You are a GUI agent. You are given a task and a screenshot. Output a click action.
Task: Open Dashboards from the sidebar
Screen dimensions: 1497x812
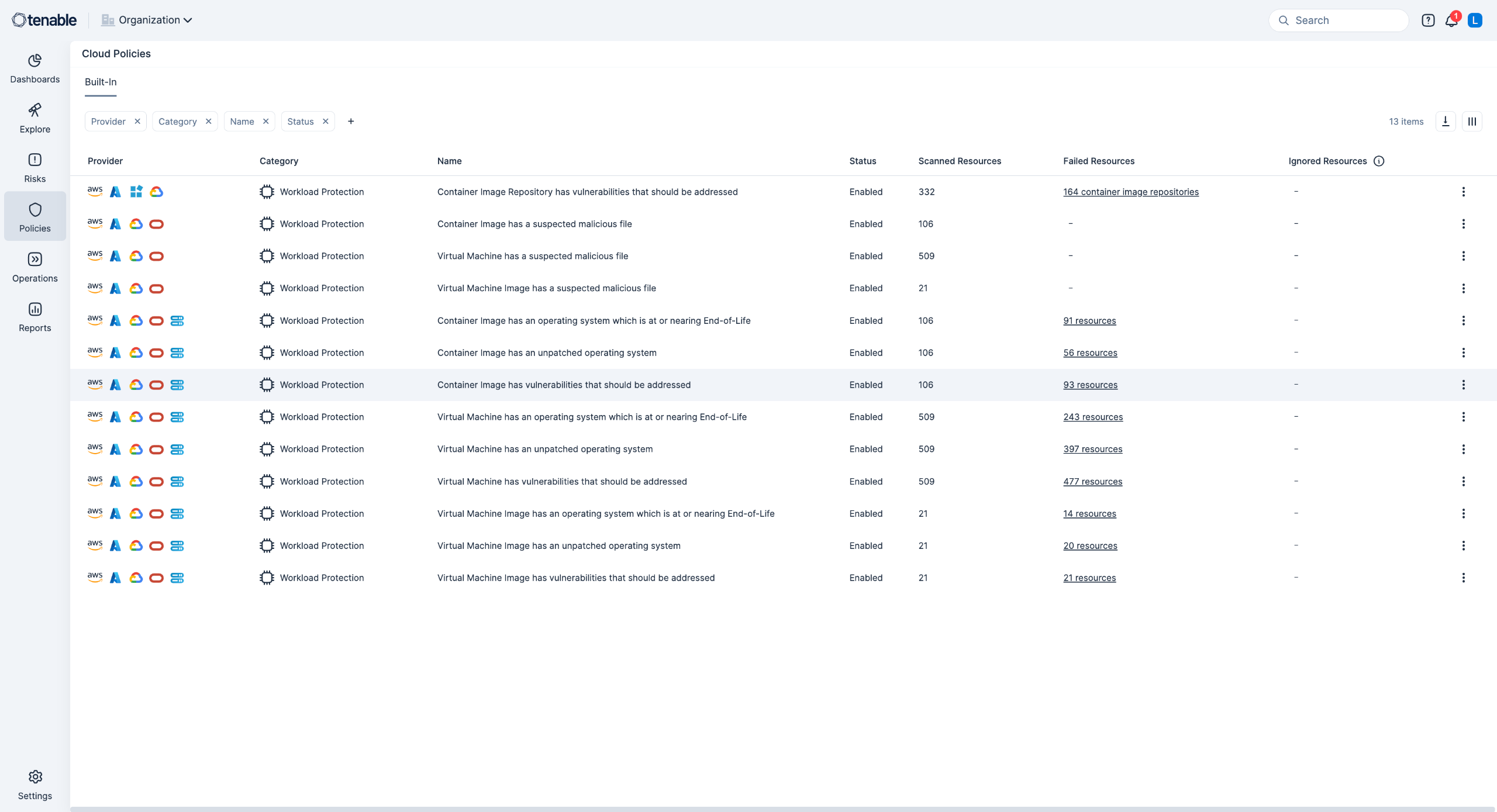click(35, 68)
